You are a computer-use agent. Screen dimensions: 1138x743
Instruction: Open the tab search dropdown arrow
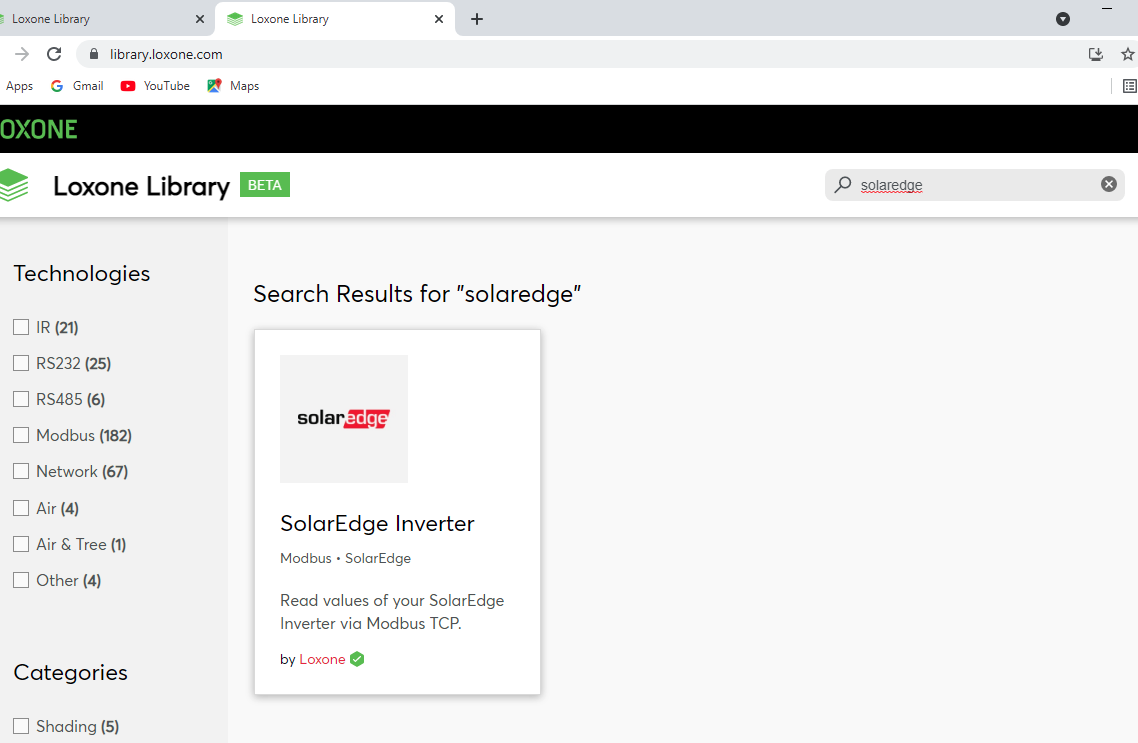(1063, 19)
